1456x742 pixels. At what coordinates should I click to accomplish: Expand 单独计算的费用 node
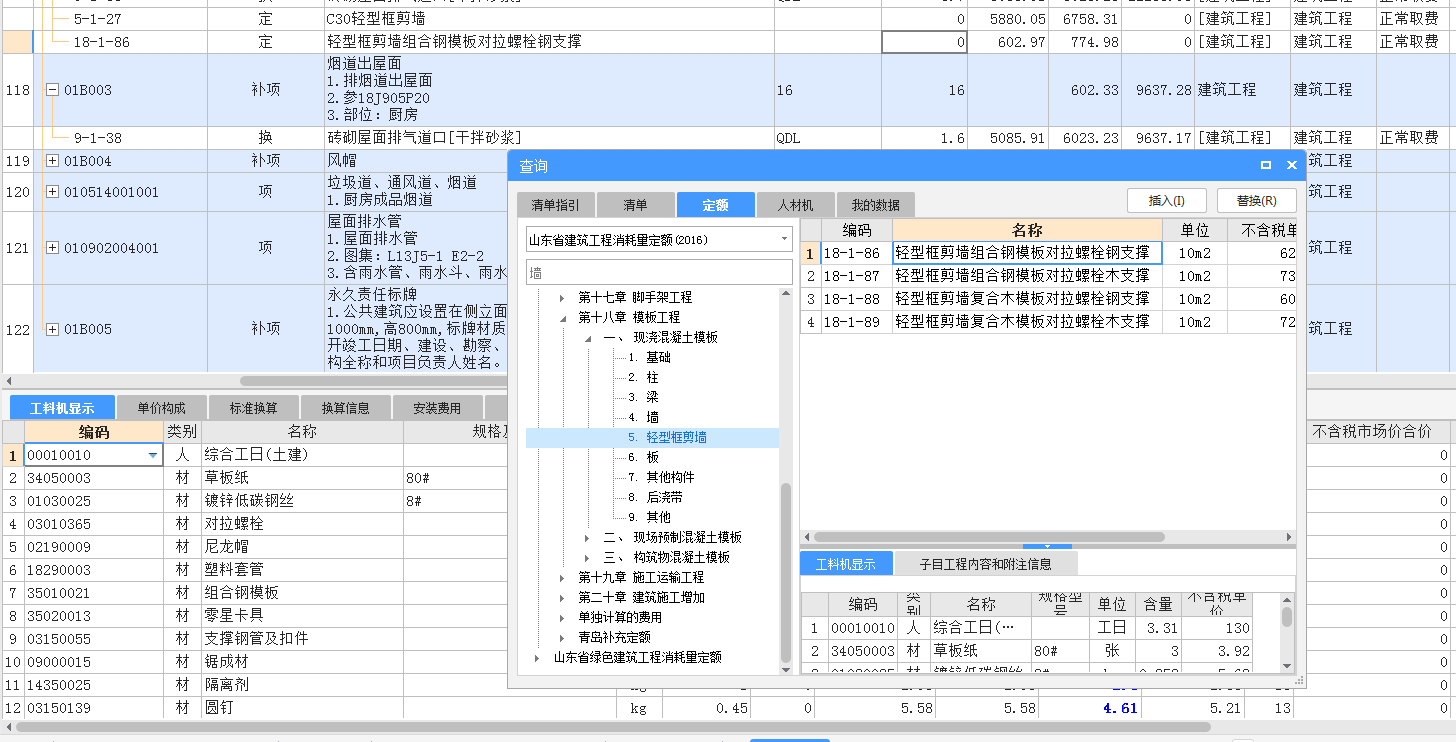point(562,618)
